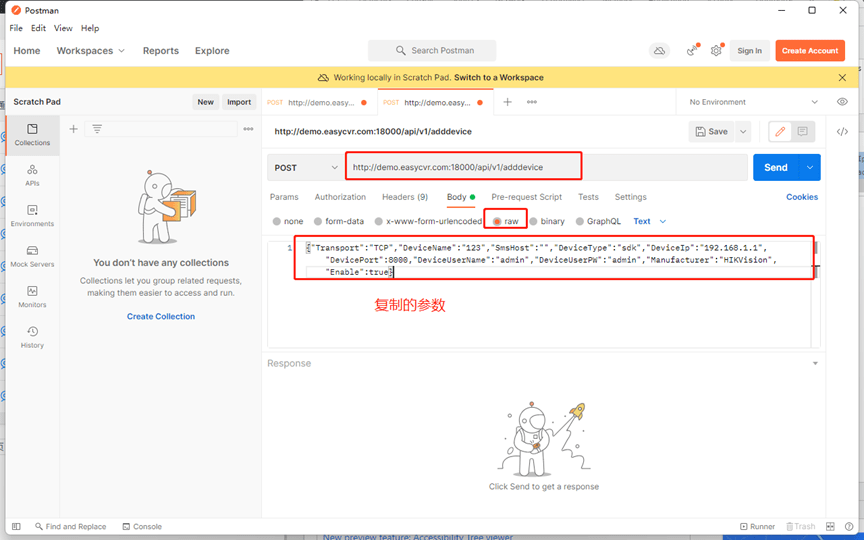
Task: Open the code snippet panel icon
Action: pos(842,132)
